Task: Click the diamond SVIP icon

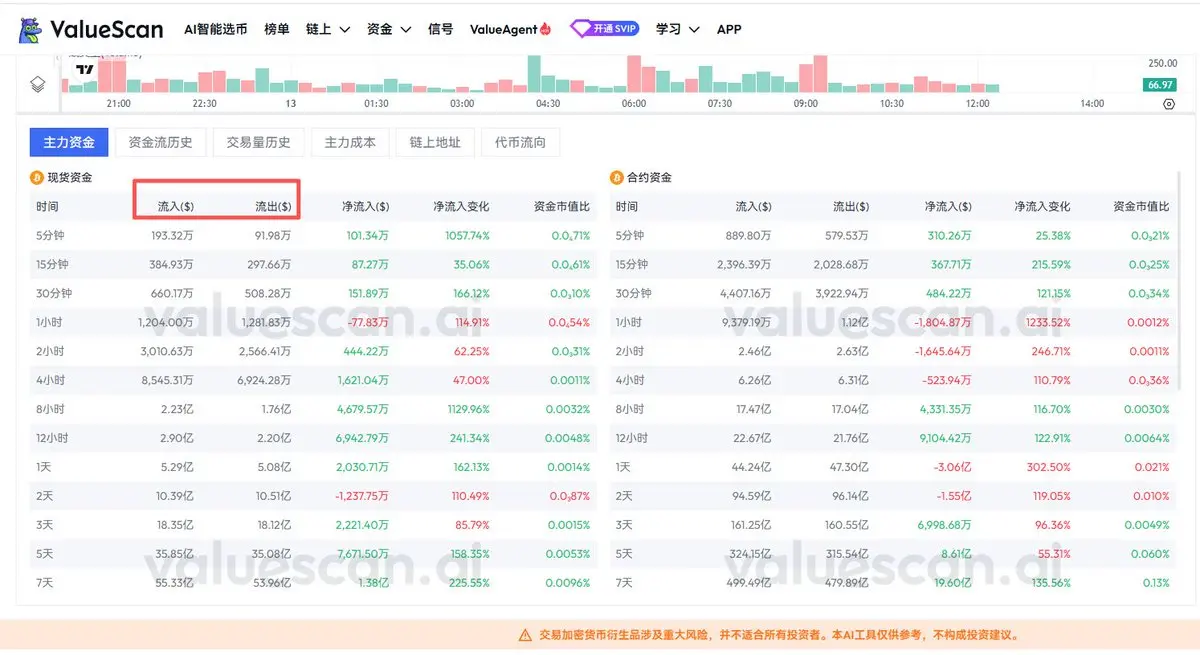Action: pyautogui.click(x=580, y=29)
